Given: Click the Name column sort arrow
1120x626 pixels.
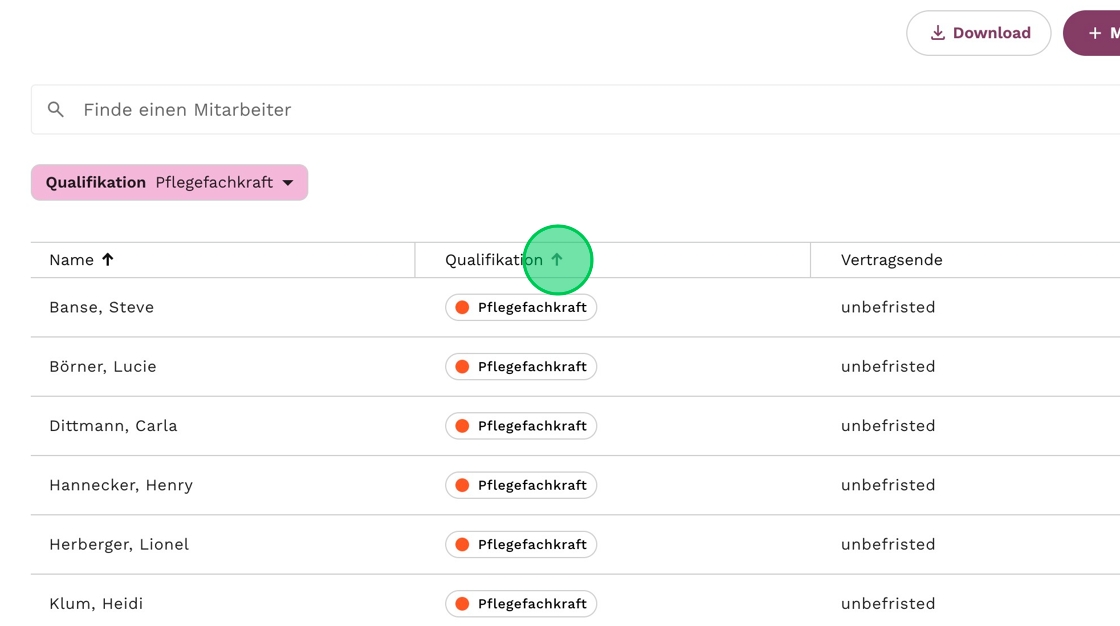Looking at the screenshot, I should [x=108, y=260].
